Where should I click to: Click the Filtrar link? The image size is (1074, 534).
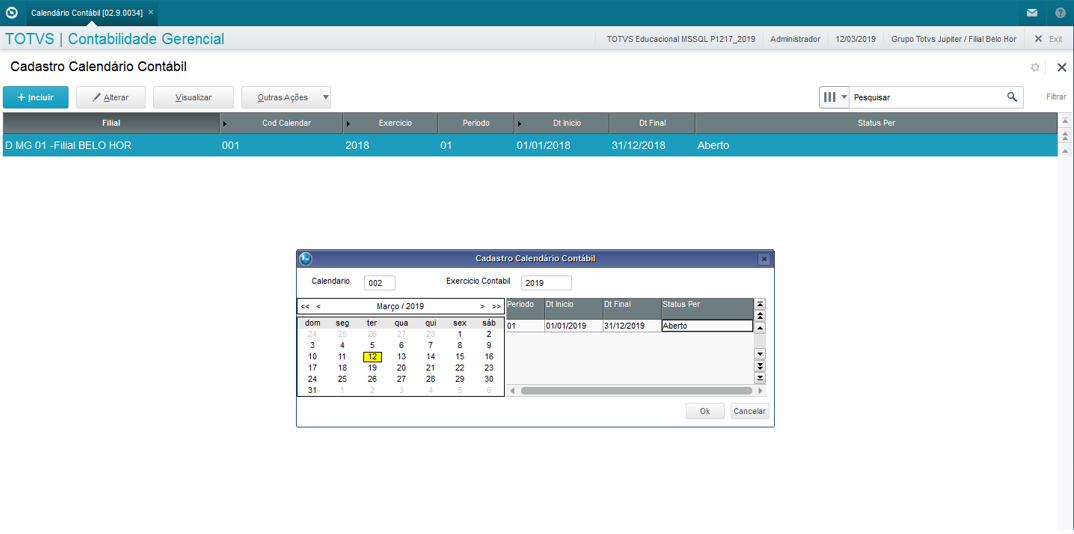click(x=1056, y=97)
